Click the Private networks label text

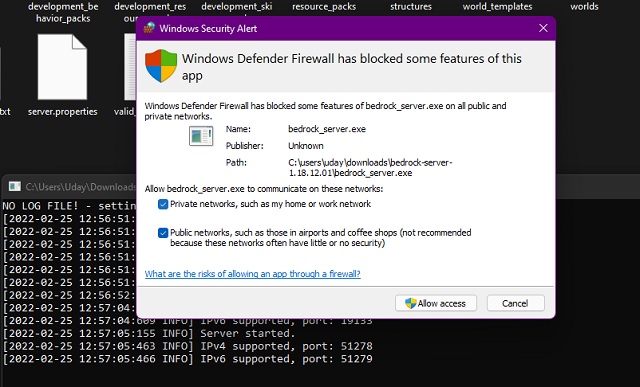click(270, 204)
